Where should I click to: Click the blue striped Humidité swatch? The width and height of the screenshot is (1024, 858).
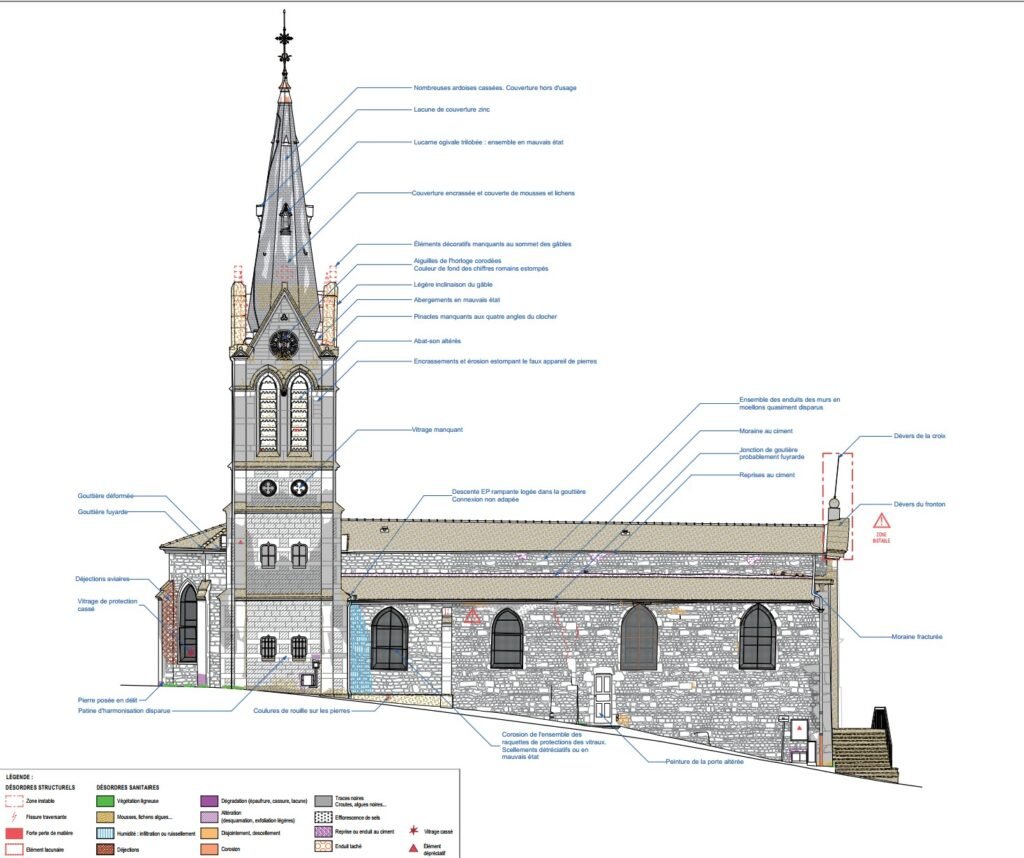pos(105,833)
